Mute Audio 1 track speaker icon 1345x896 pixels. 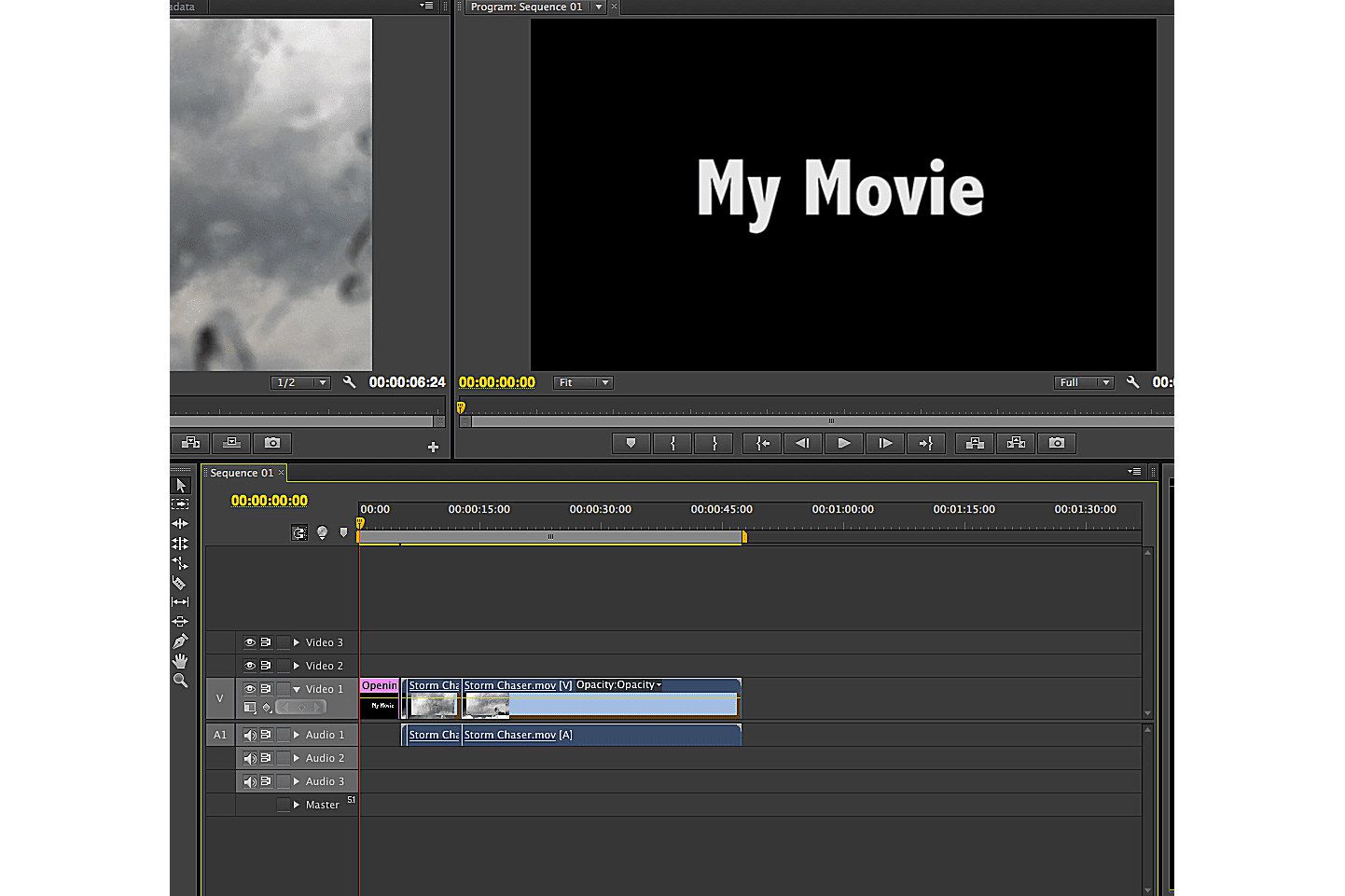pos(250,735)
